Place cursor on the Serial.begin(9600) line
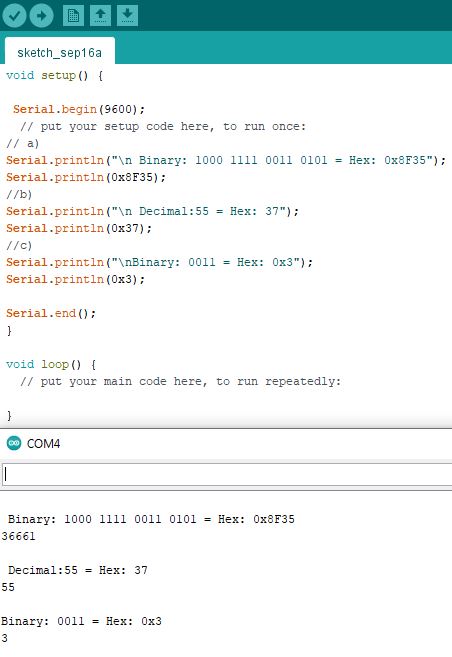The width and height of the screenshot is (452, 657). [79, 109]
